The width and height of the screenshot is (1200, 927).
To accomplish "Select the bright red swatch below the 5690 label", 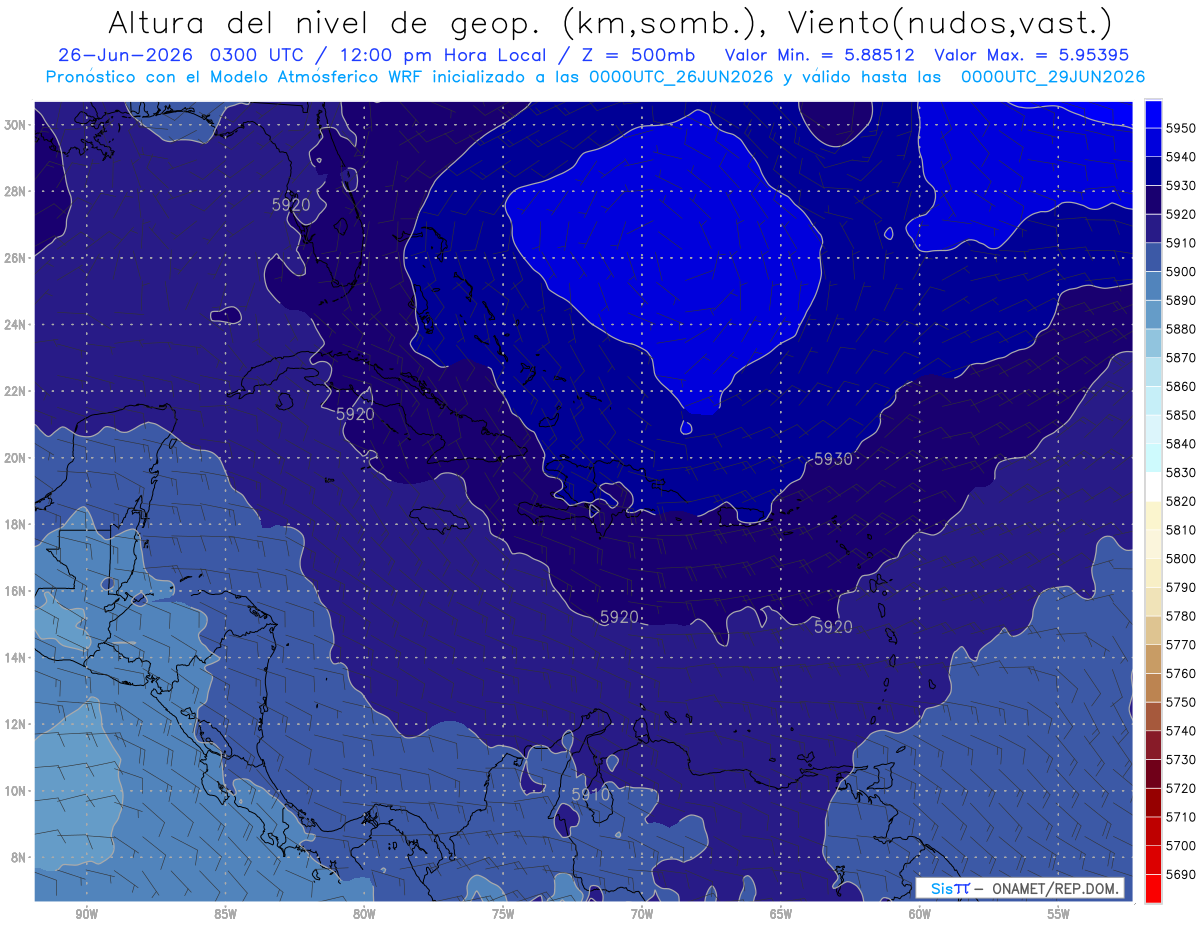I will click(1153, 888).
